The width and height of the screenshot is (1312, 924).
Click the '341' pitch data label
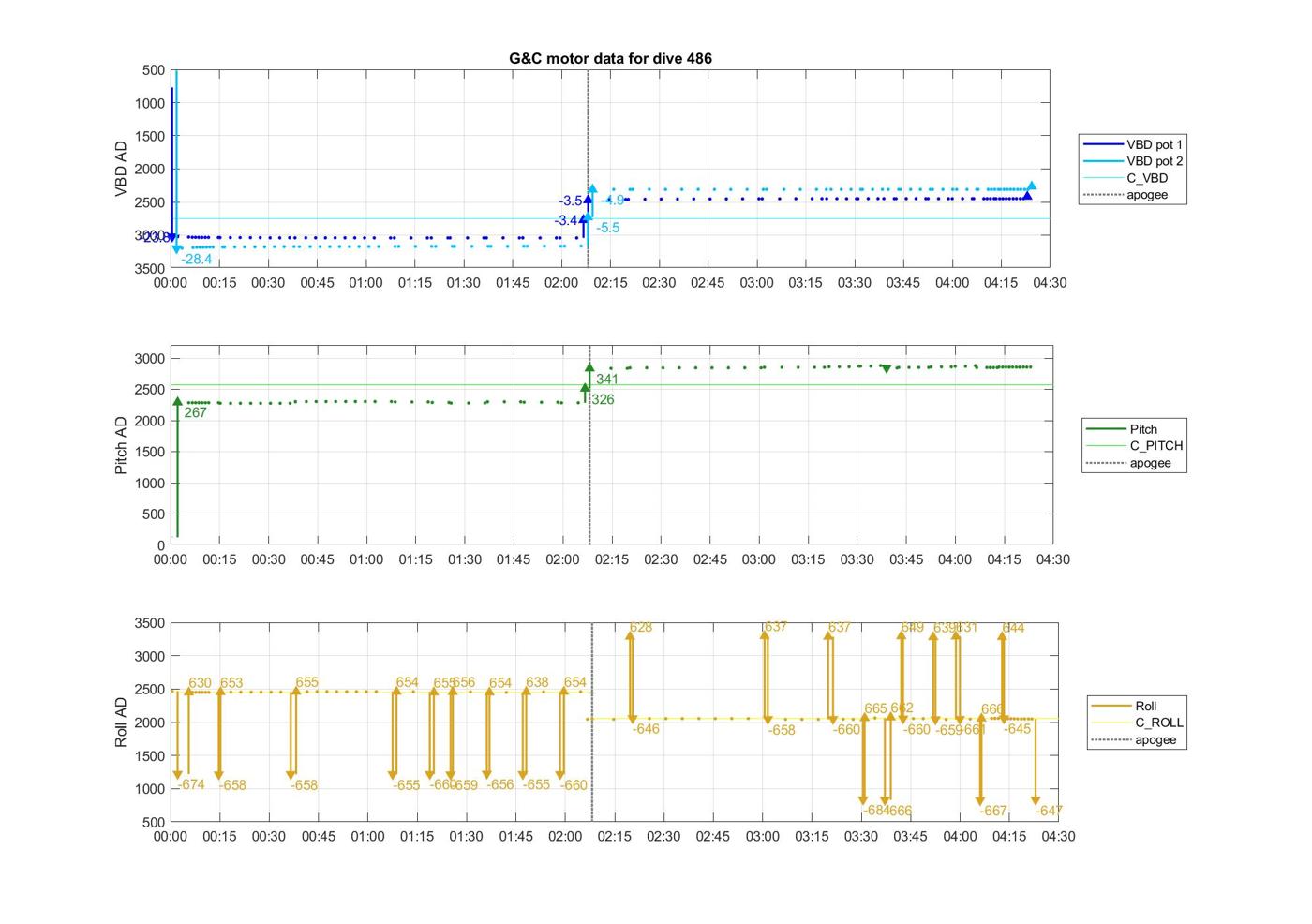tap(607, 380)
